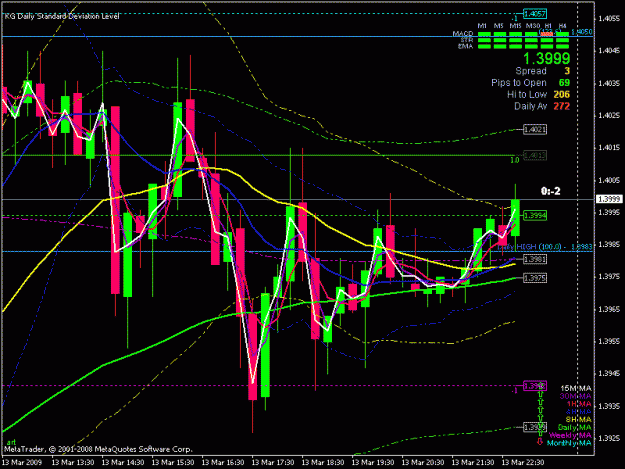Click the 1.4021 boxed price label

[535, 130]
